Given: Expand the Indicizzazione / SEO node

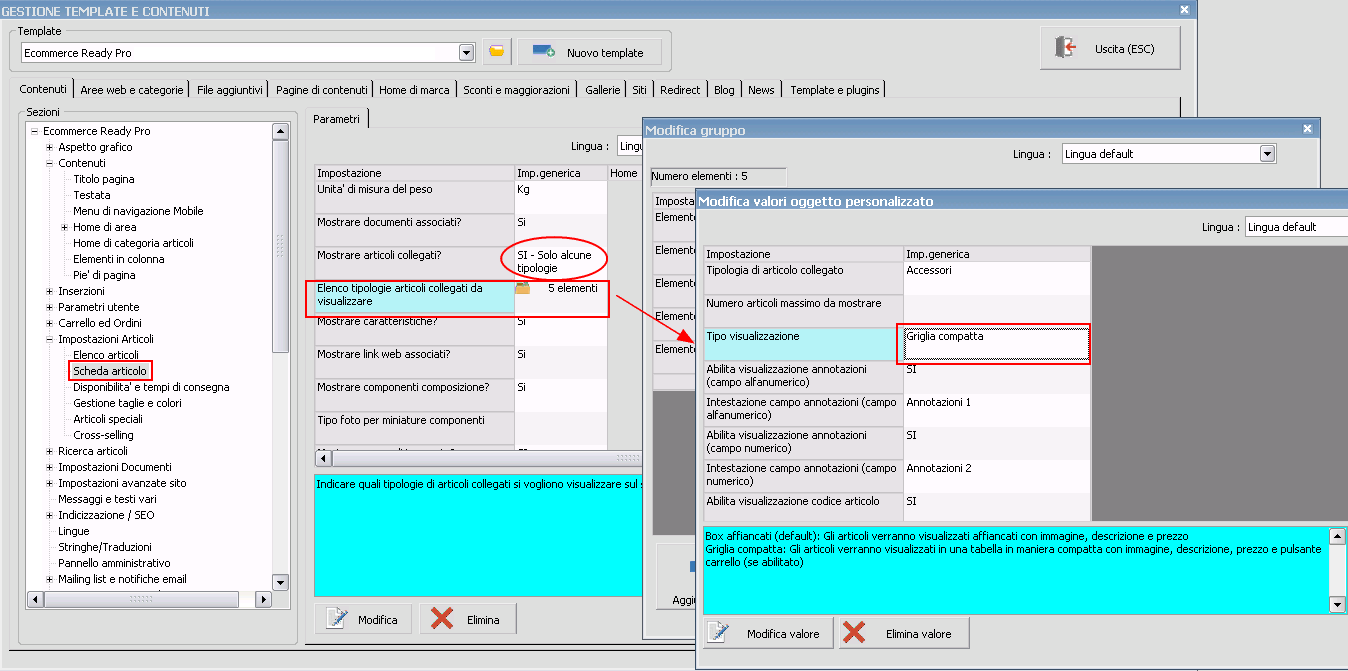Looking at the screenshot, I should coord(50,515).
